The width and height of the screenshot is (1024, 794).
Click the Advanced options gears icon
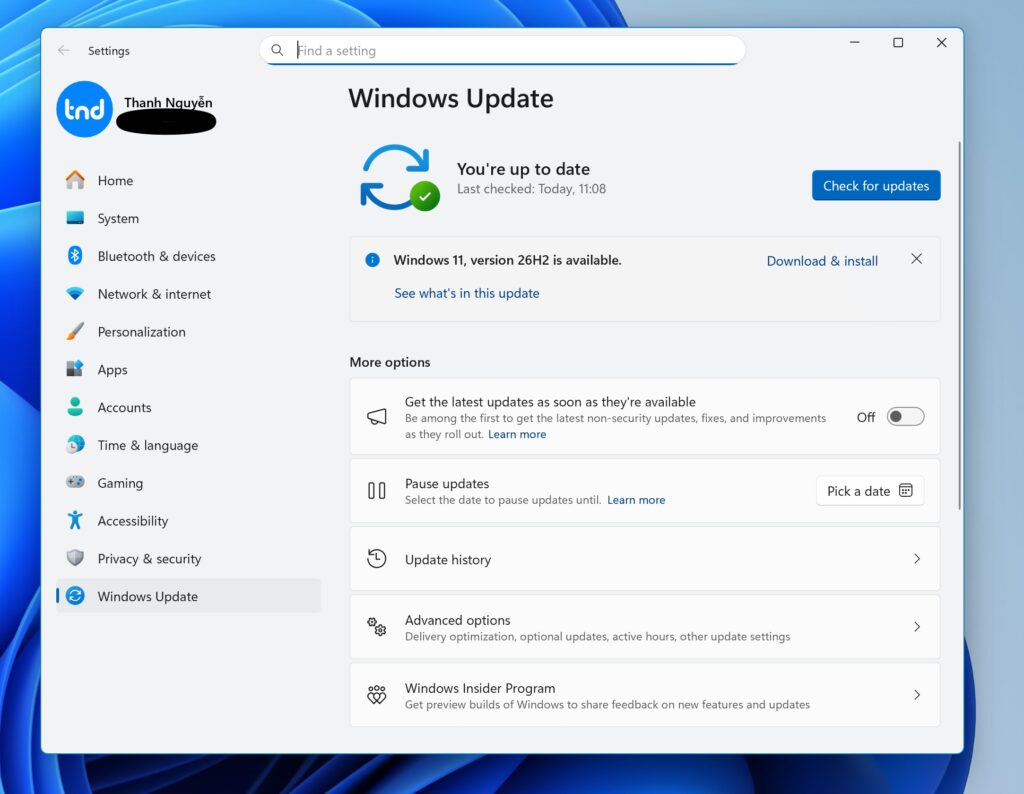click(x=377, y=627)
